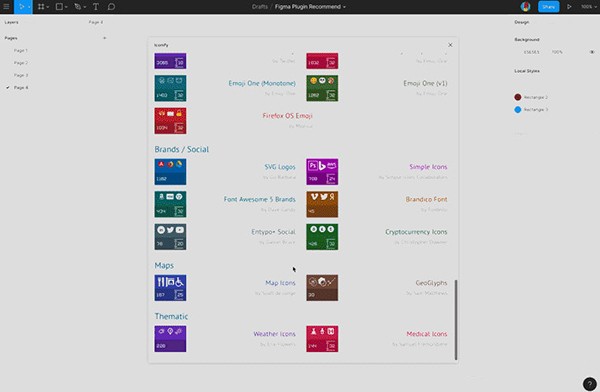Viewport: 600px width, 392px height.
Task: Click the Map Icons blue thumbnail
Action: pos(170,288)
